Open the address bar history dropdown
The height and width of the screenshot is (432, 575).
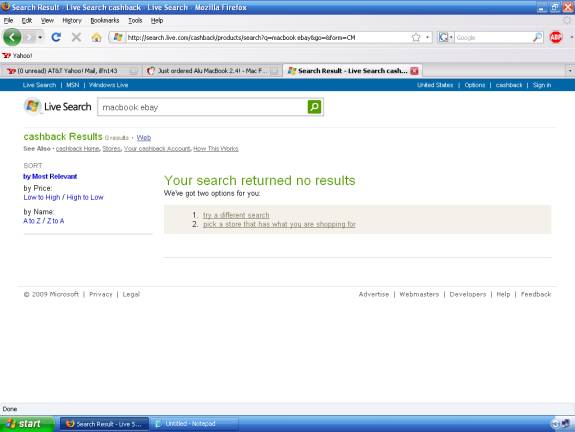(427, 37)
